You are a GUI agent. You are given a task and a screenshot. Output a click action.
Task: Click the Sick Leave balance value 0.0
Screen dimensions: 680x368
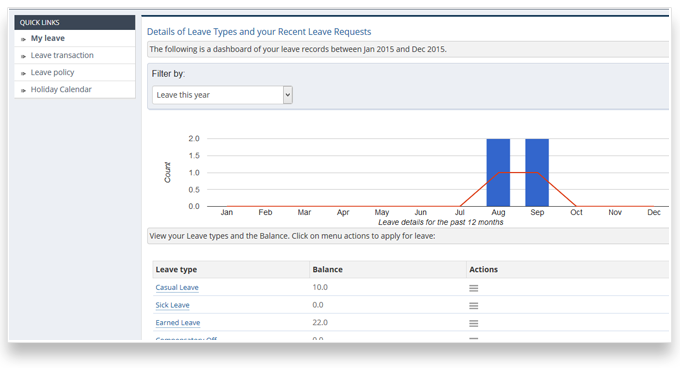click(318, 305)
